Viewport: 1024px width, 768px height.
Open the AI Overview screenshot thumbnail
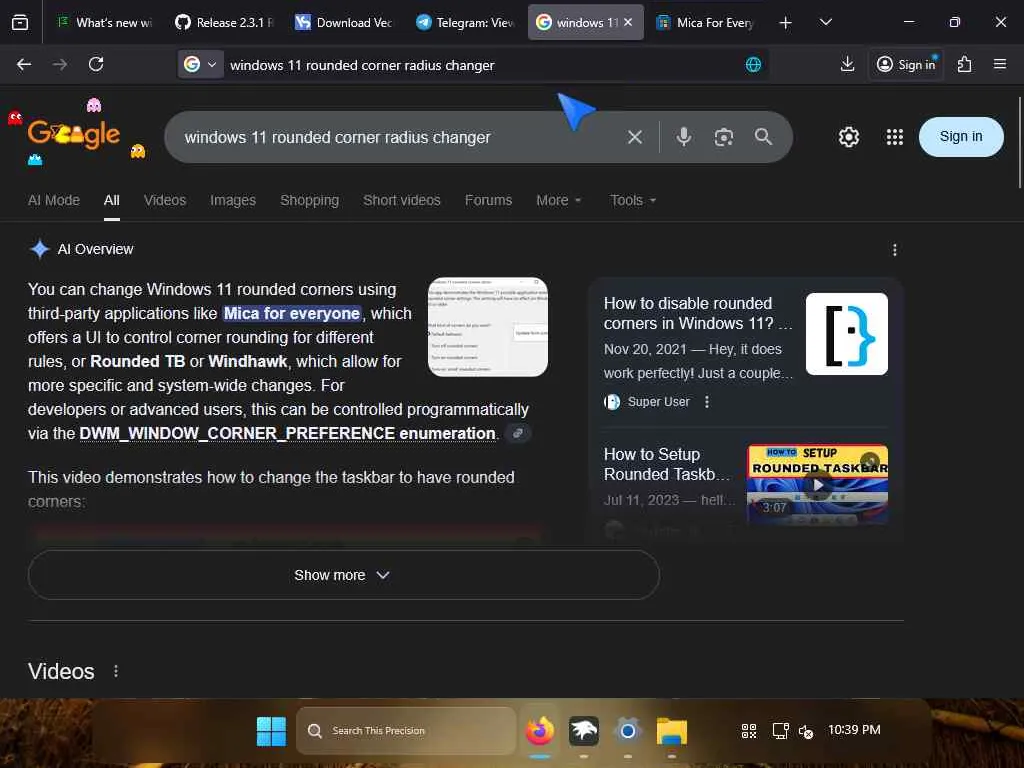click(x=488, y=327)
